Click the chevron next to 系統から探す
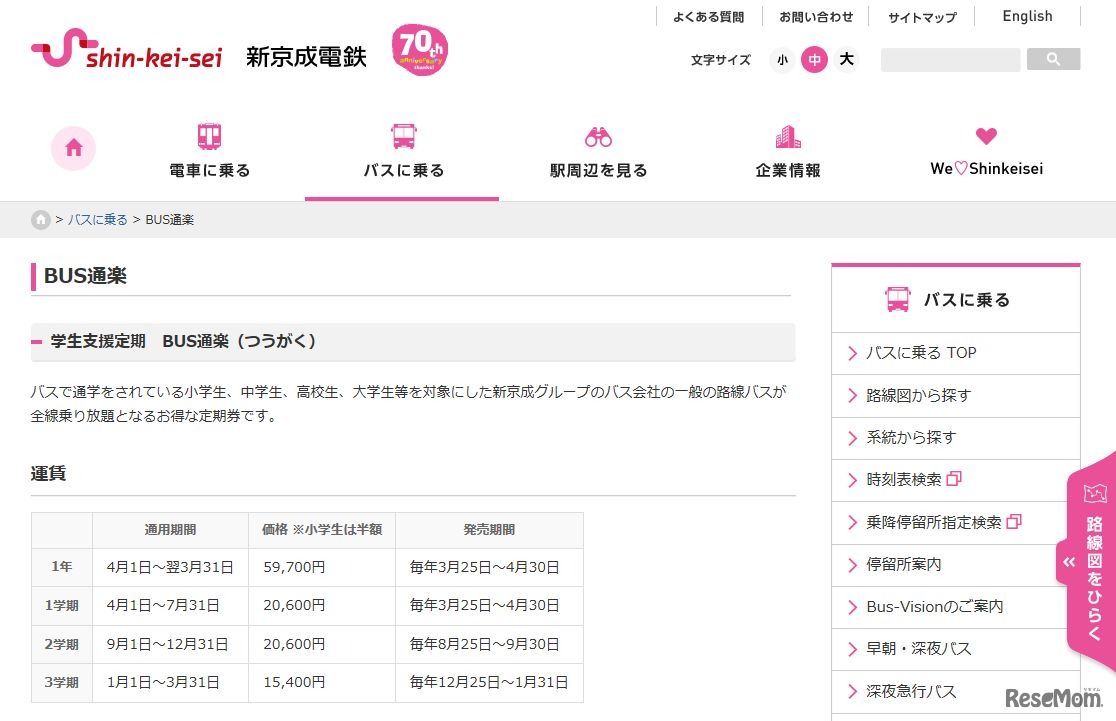The height and width of the screenshot is (721, 1116). pyautogui.click(x=853, y=438)
